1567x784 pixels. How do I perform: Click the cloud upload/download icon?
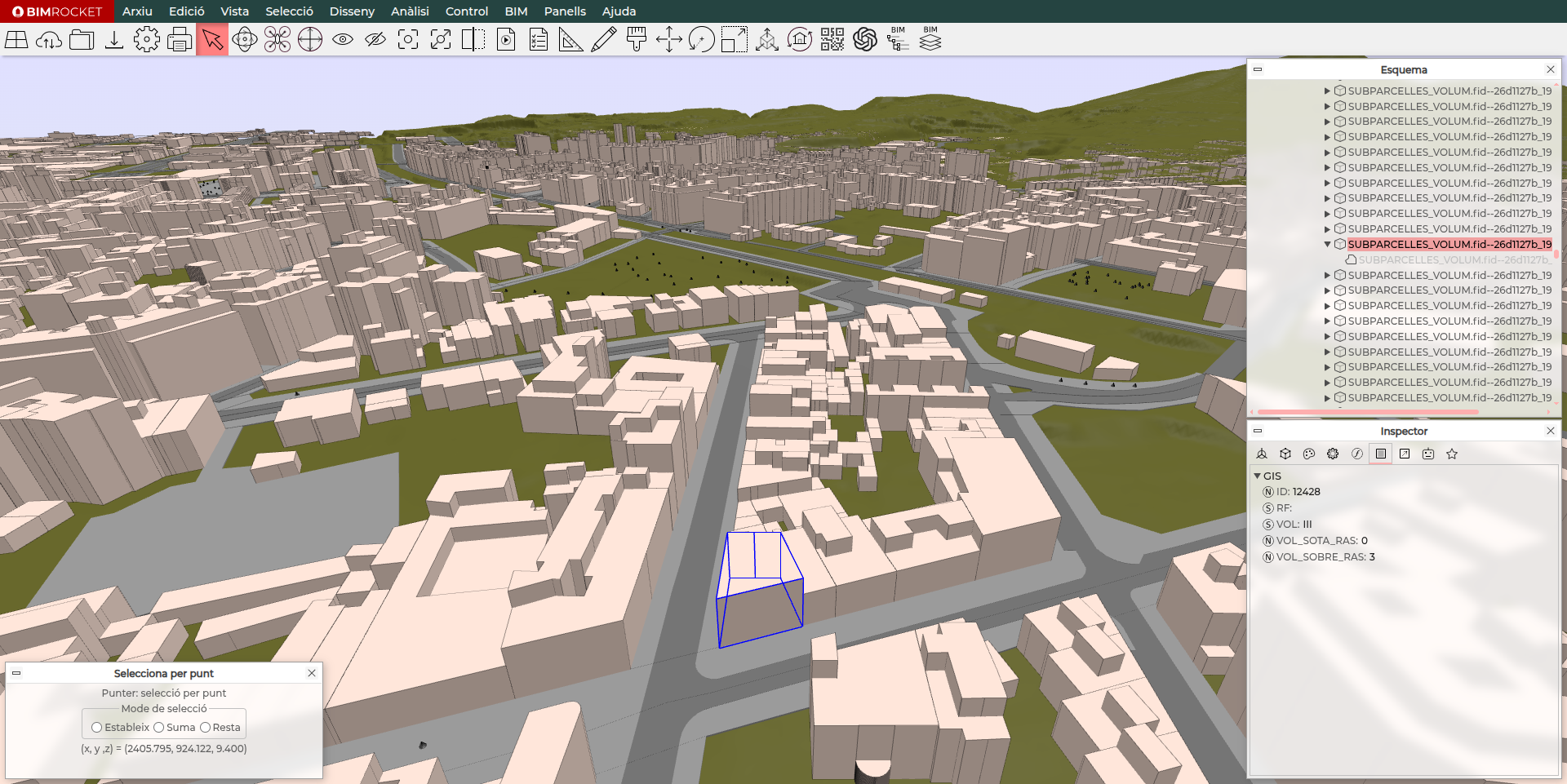tap(49, 39)
